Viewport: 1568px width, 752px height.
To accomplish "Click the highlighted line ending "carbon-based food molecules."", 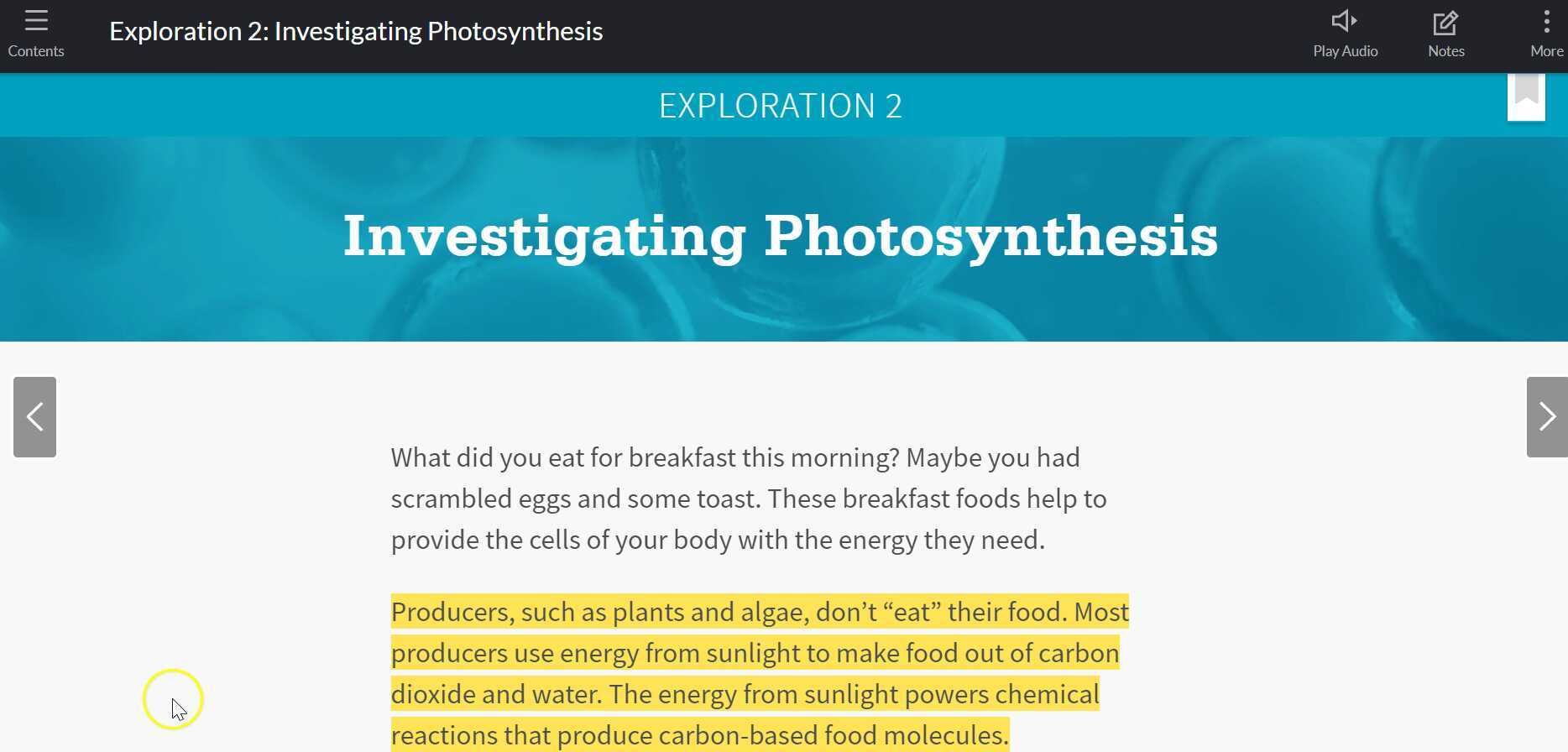I will pos(699,735).
